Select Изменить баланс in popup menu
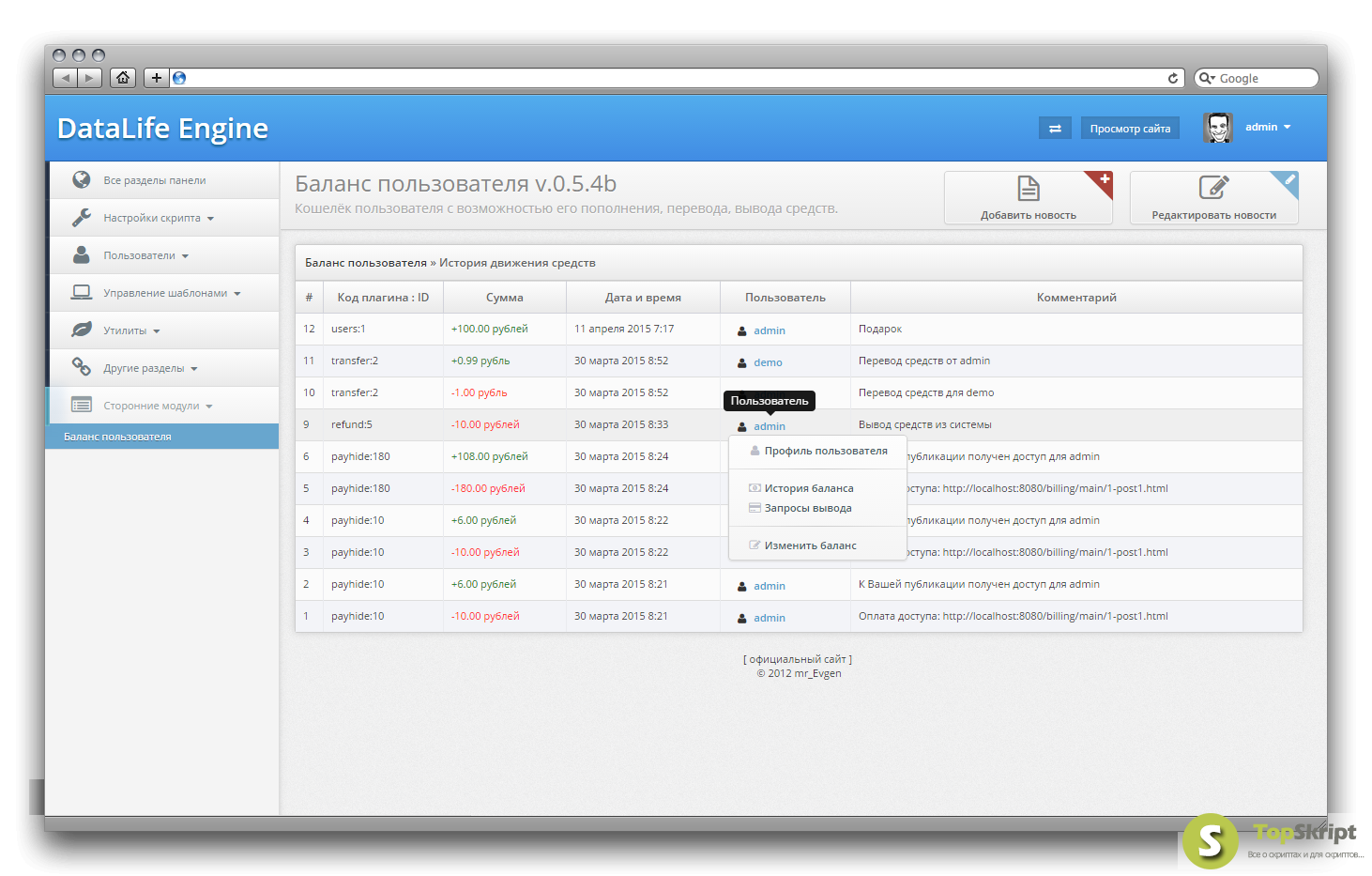This screenshot has width=1372, height=876. (x=817, y=546)
